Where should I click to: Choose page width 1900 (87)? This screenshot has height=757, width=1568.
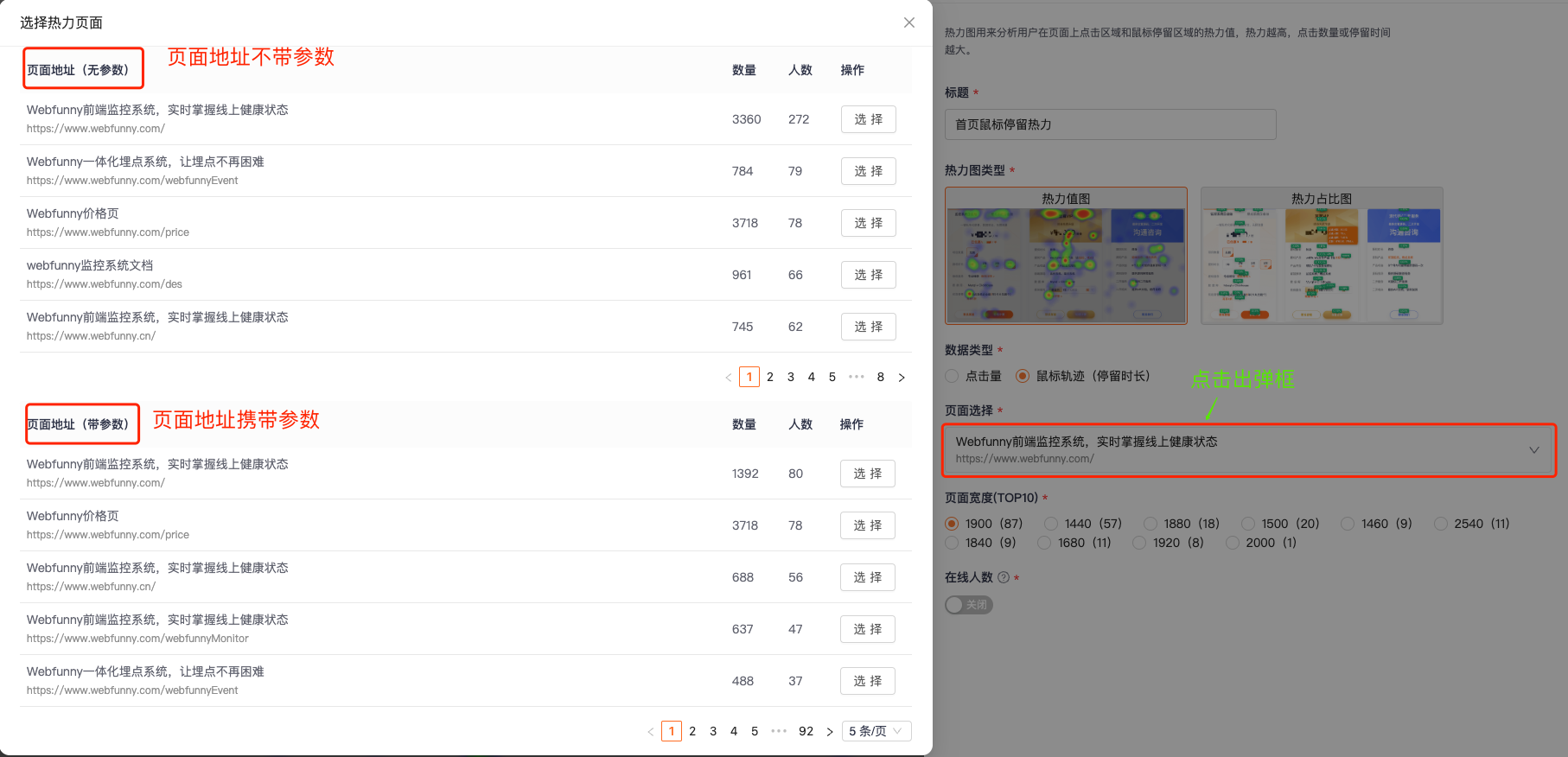(952, 524)
